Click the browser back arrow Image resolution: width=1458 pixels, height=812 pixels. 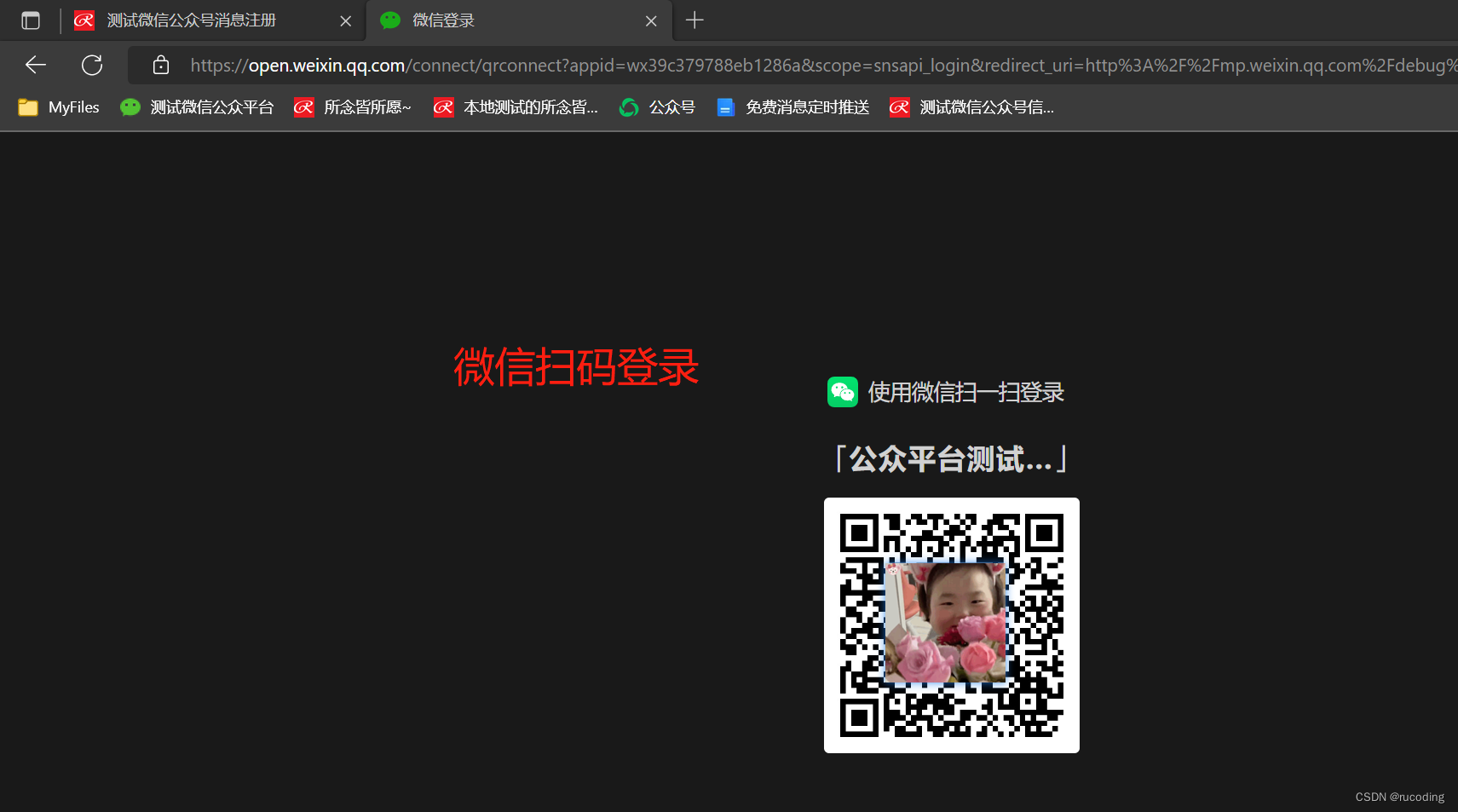click(x=36, y=65)
